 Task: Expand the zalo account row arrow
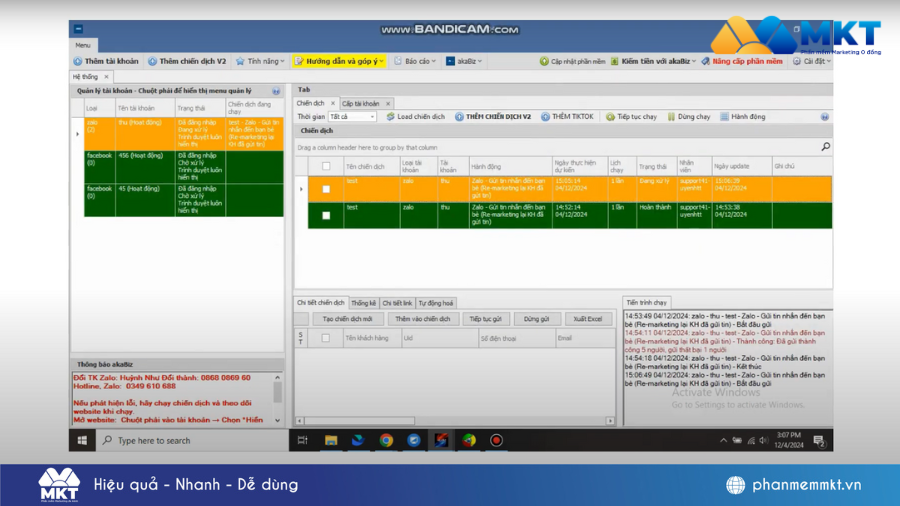[77, 134]
